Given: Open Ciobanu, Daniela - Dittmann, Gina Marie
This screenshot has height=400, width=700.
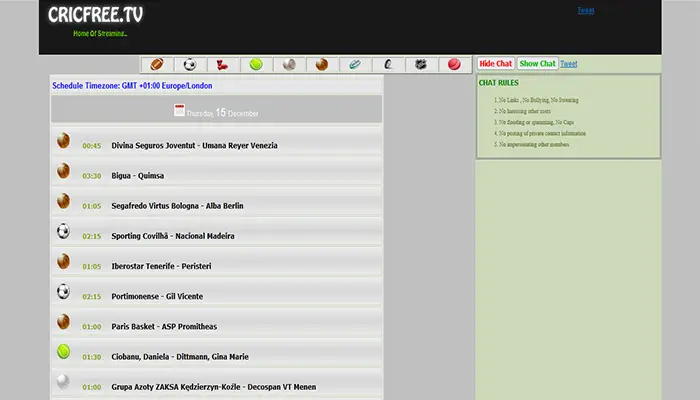Looking at the screenshot, I should pos(180,357).
